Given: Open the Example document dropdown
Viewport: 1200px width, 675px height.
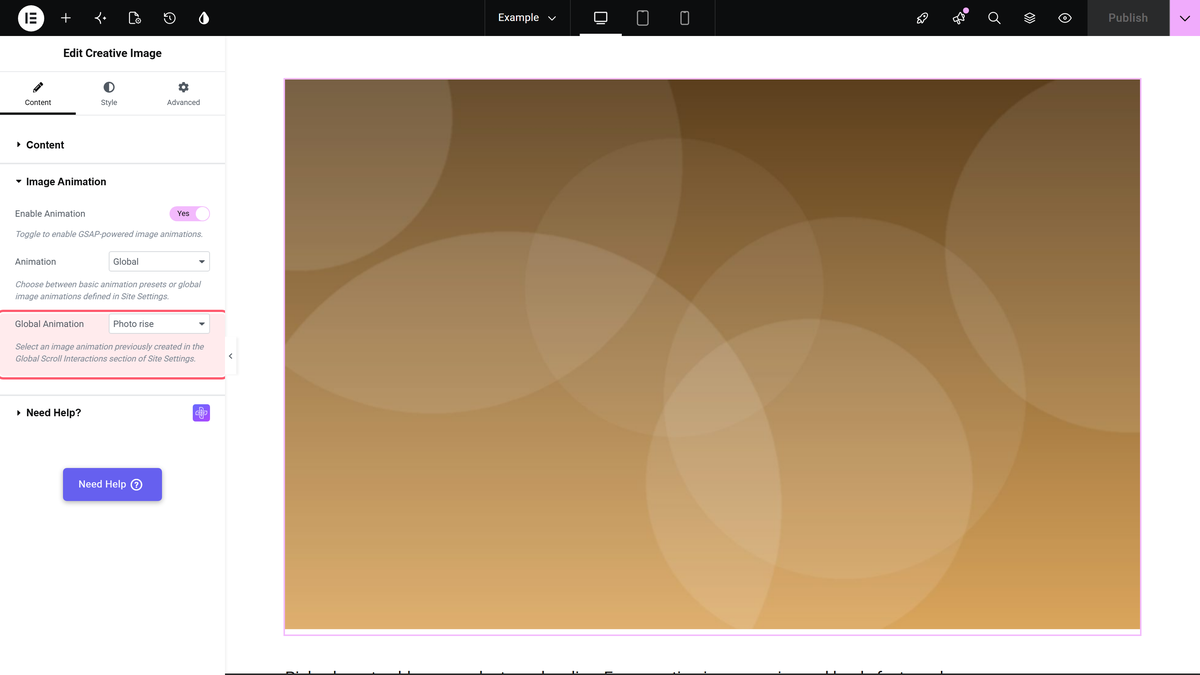Looking at the screenshot, I should click(x=527, y=18).
